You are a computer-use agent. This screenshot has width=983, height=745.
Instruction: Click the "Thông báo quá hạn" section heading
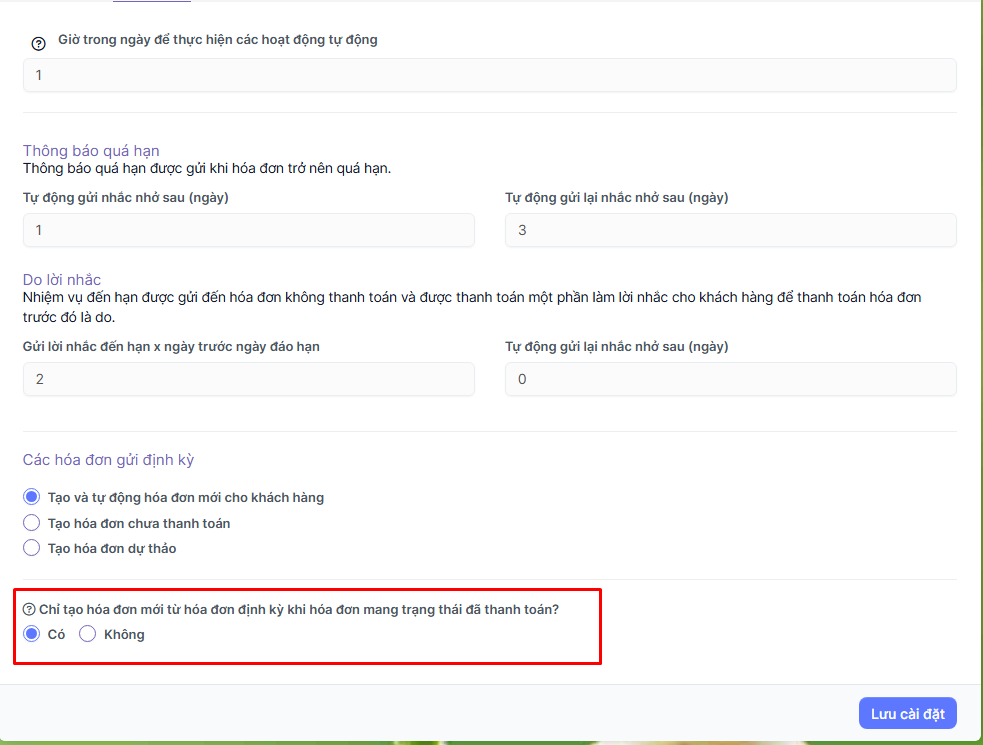coord(91,151)
